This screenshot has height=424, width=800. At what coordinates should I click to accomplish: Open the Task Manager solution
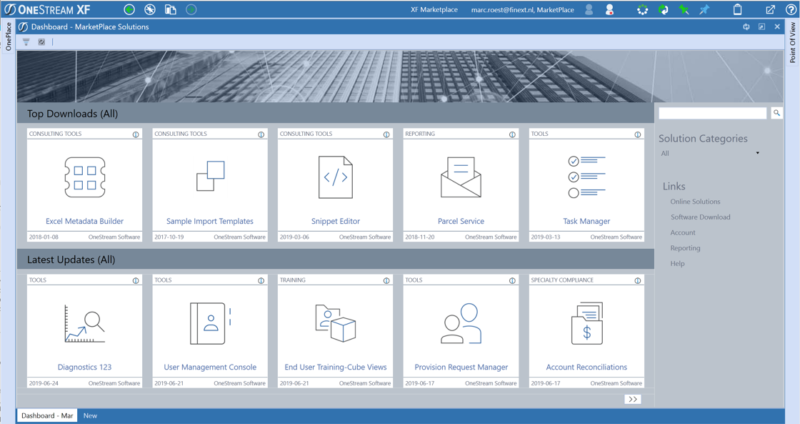[586, 221]
